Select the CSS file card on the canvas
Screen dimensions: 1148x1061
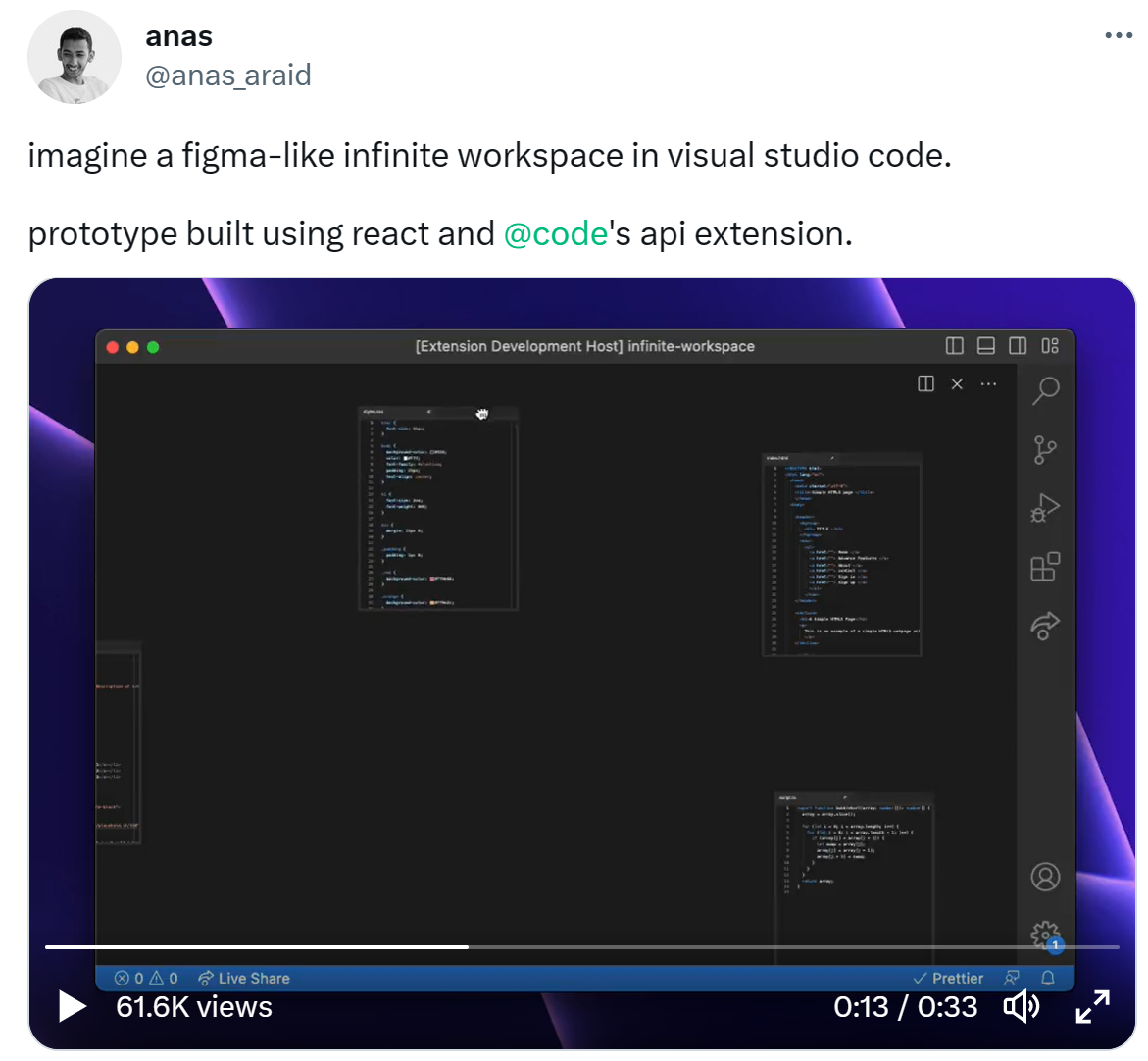(x=438, y=508)
